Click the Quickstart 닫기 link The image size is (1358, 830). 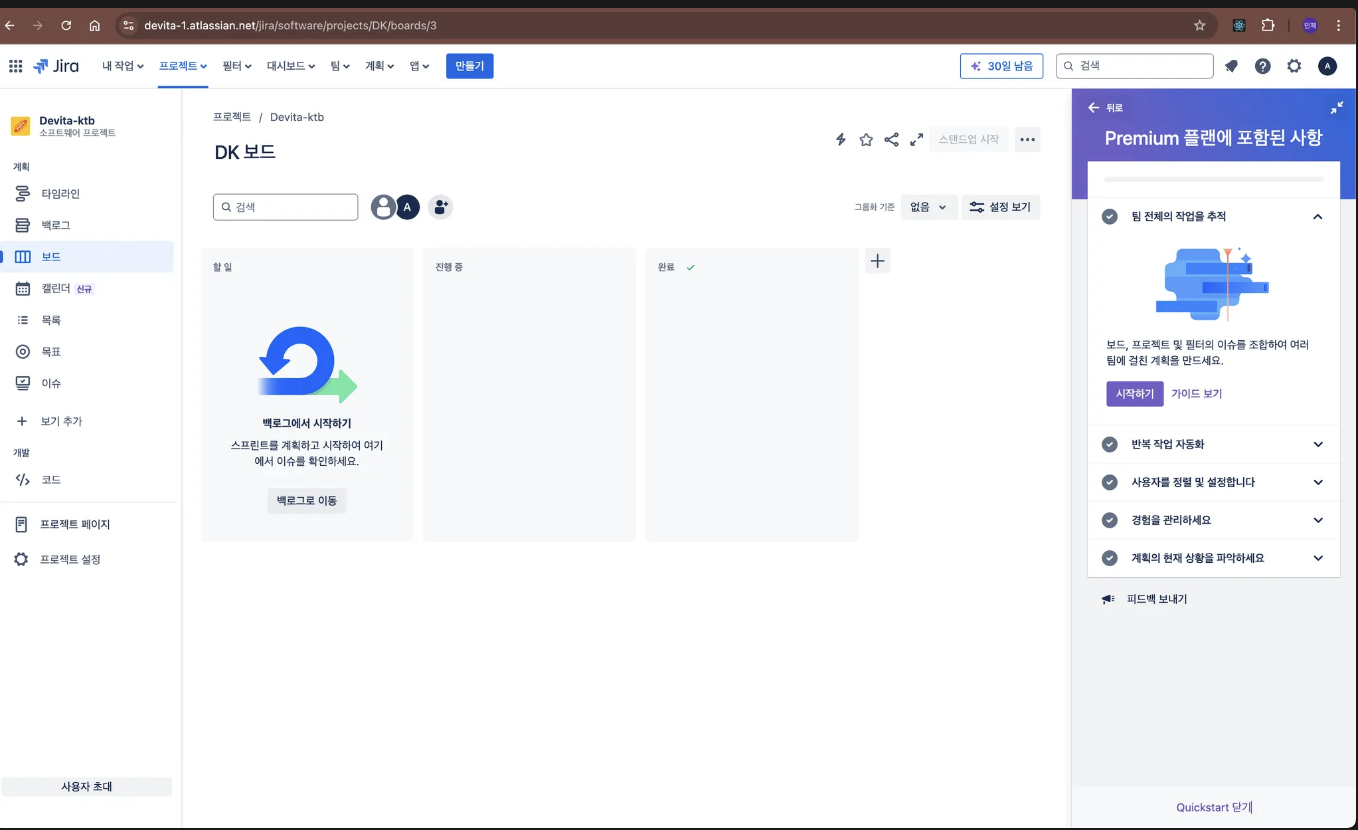[1213, 807]
